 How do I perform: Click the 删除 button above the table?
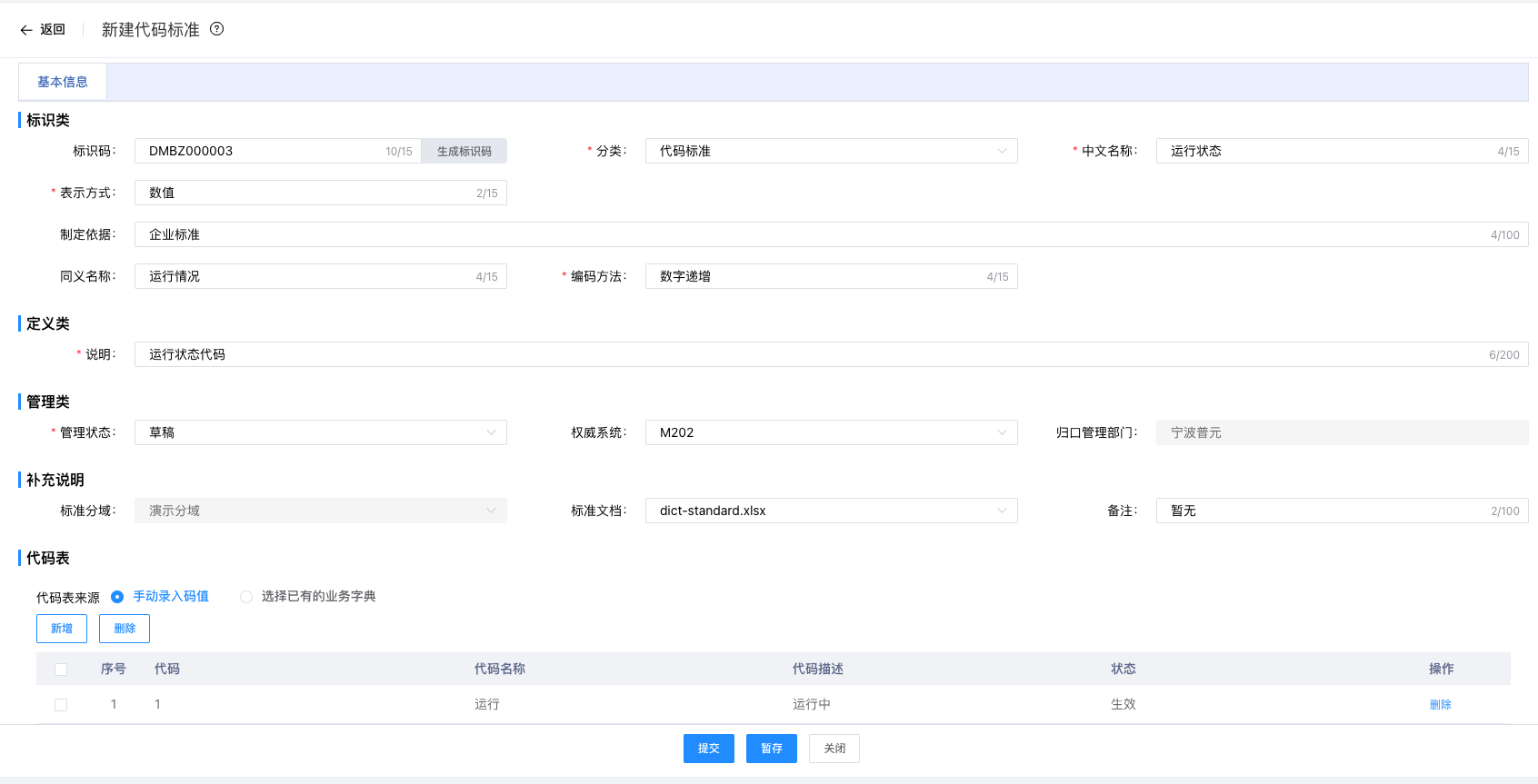[125, 629]
